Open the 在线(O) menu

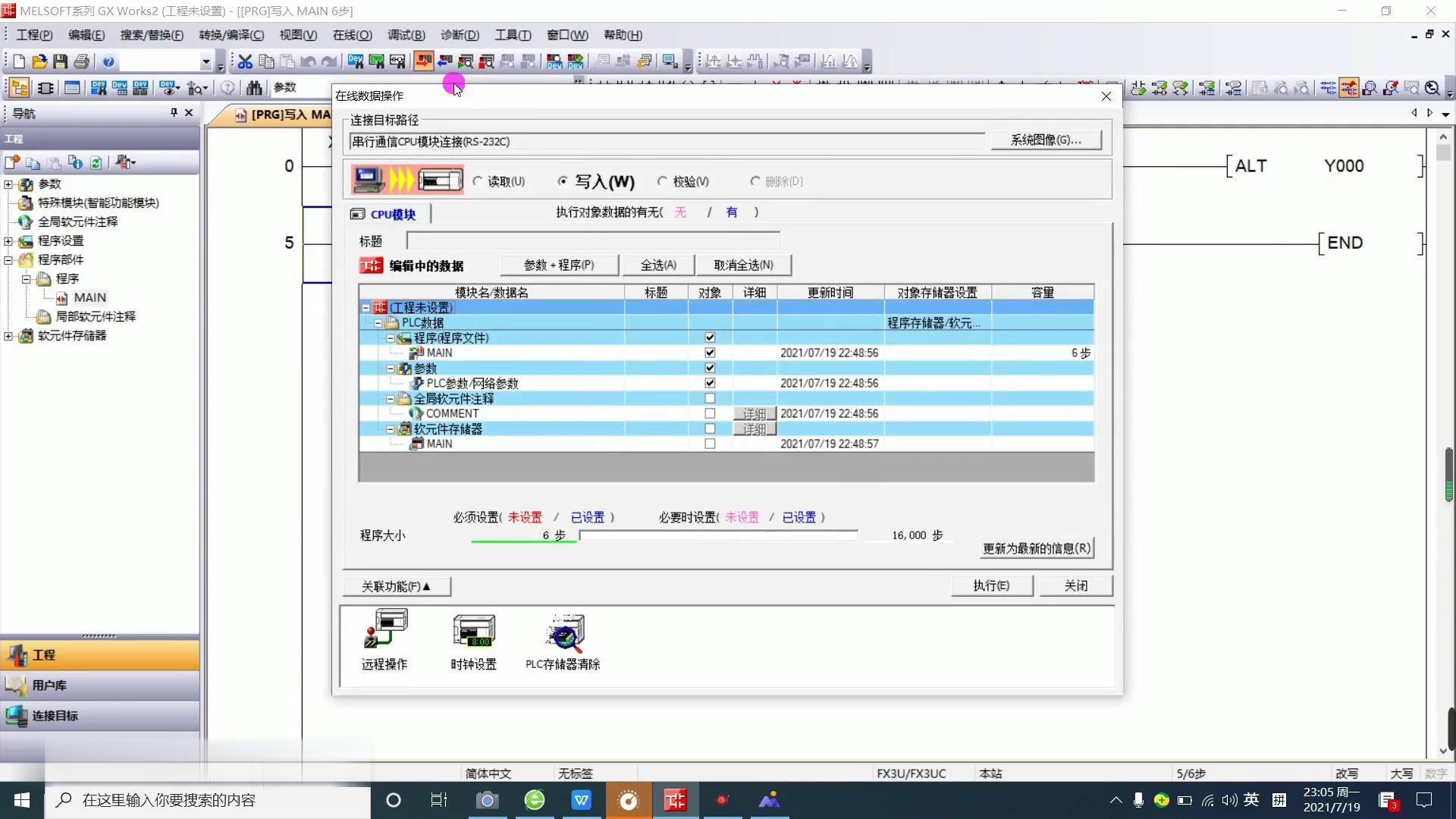click(352, 35)
